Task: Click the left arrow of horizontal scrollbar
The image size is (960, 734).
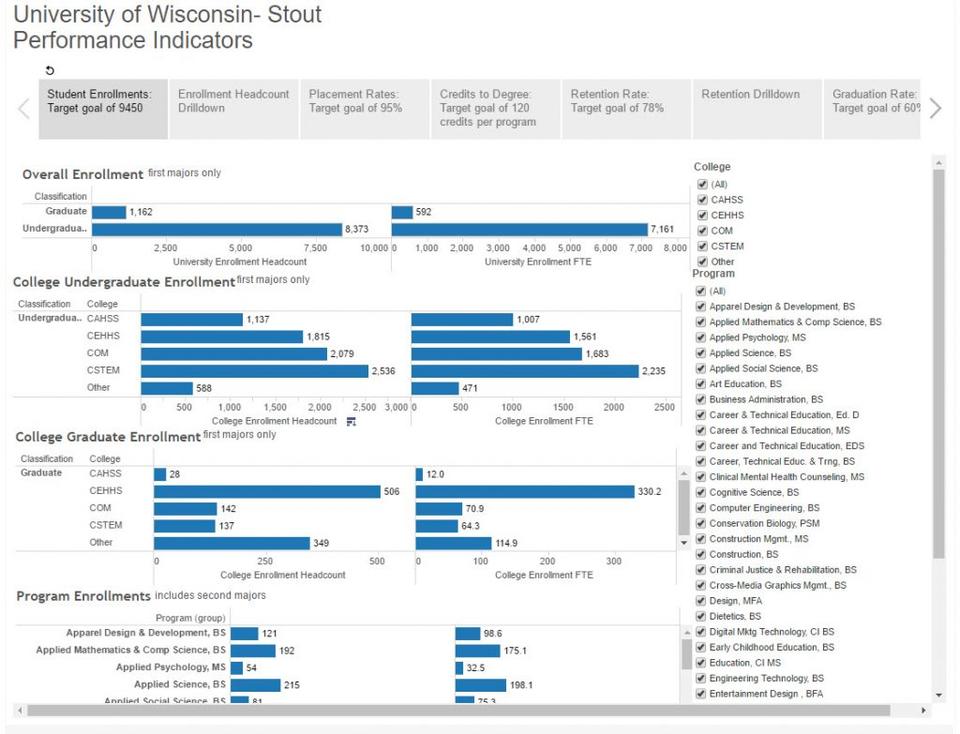Action: tap(20, 710)
